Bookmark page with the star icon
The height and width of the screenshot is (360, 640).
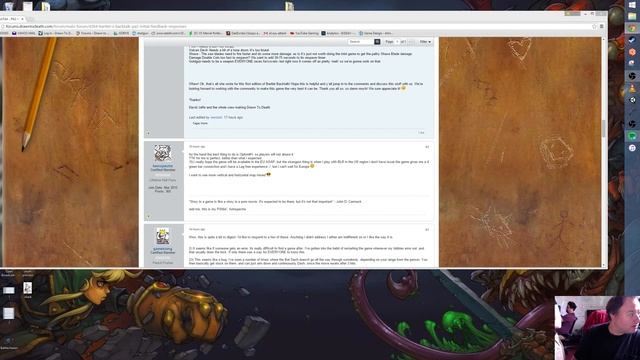click(x=594, y=27)
